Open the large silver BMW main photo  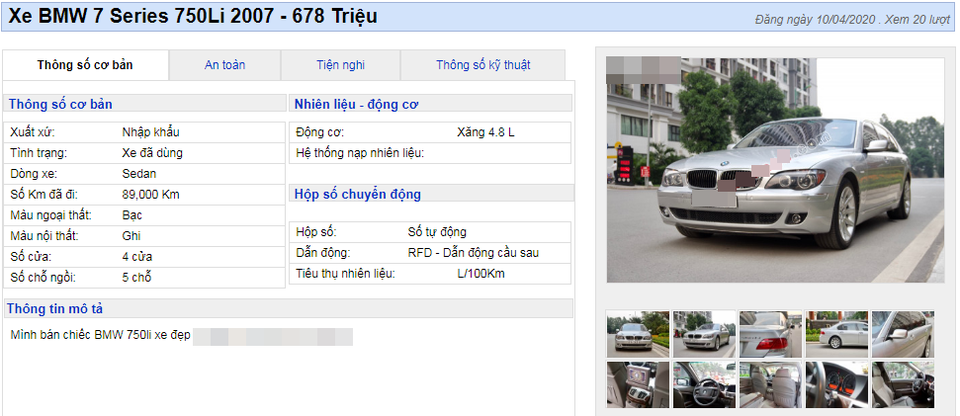click(x=775, y=170)
